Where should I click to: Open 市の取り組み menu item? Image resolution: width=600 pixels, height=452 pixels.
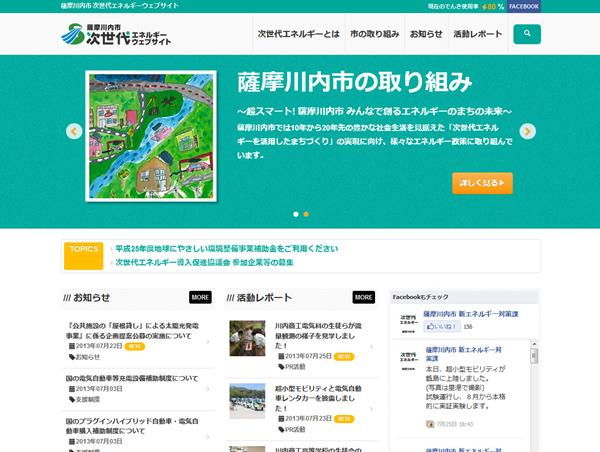coord(375,34)
